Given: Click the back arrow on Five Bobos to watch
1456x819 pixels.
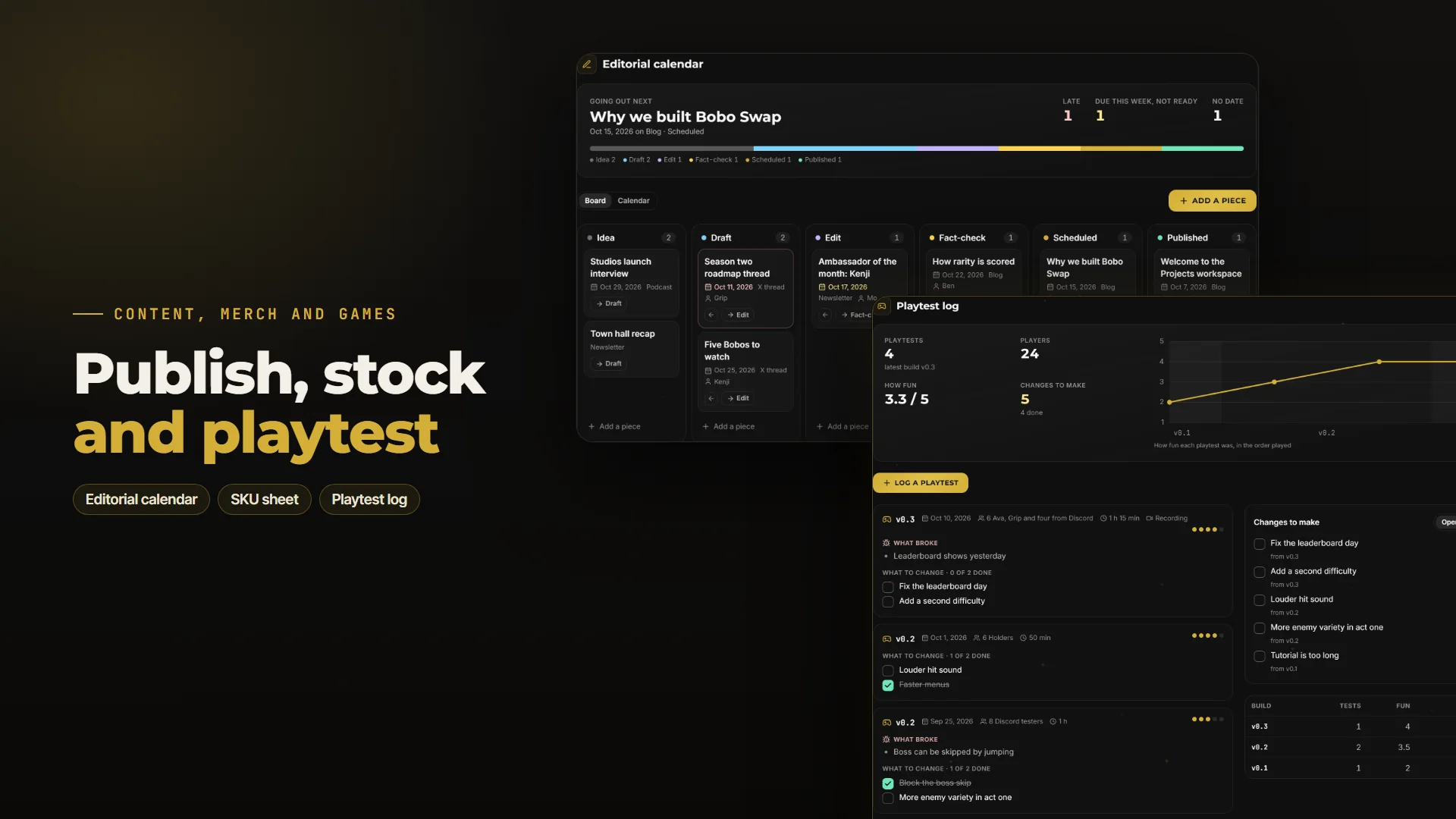Looking at the screenshot, I should click(711, 398).
